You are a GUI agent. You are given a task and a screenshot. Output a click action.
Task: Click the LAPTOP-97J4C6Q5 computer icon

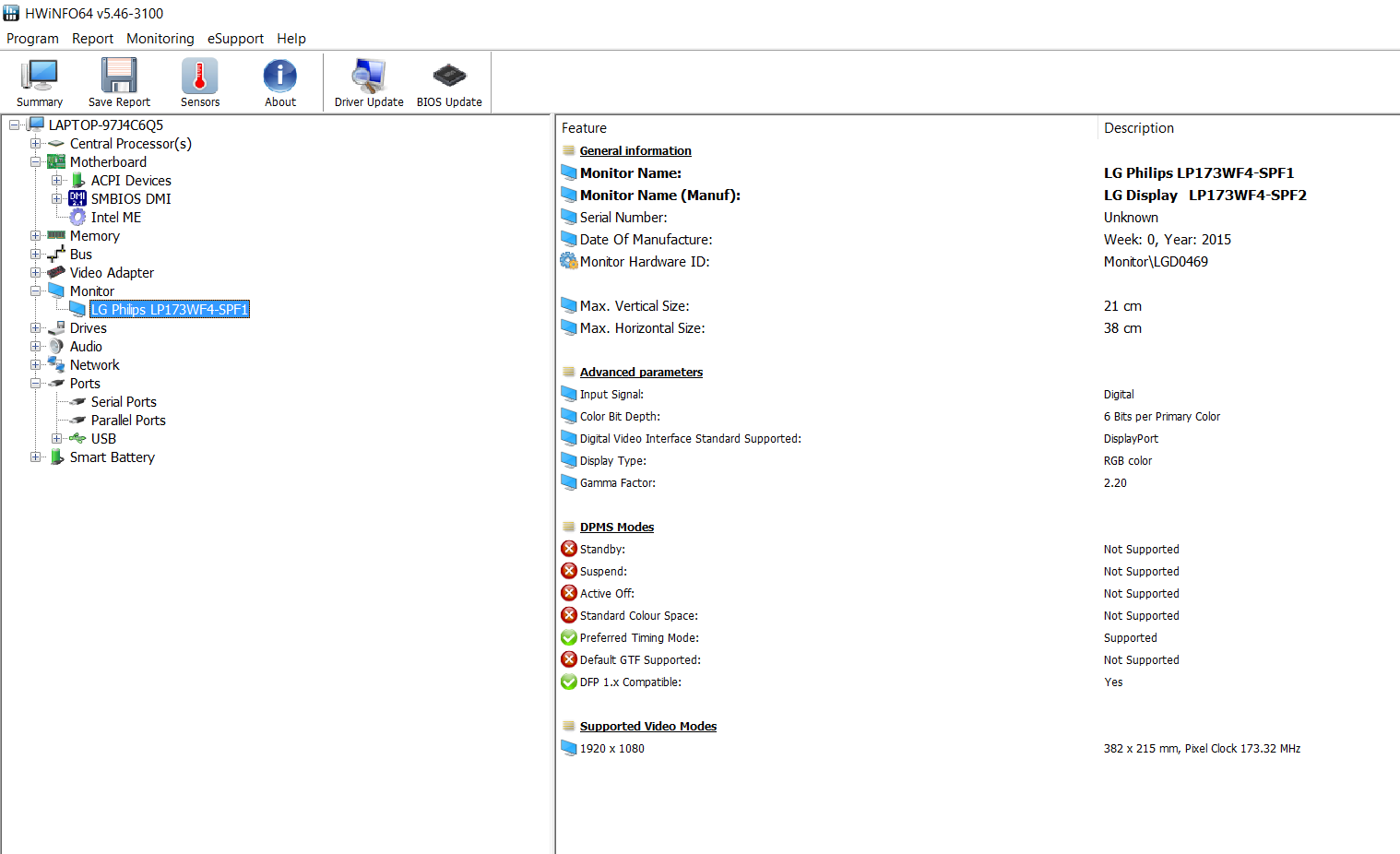[x=36, y=125]
